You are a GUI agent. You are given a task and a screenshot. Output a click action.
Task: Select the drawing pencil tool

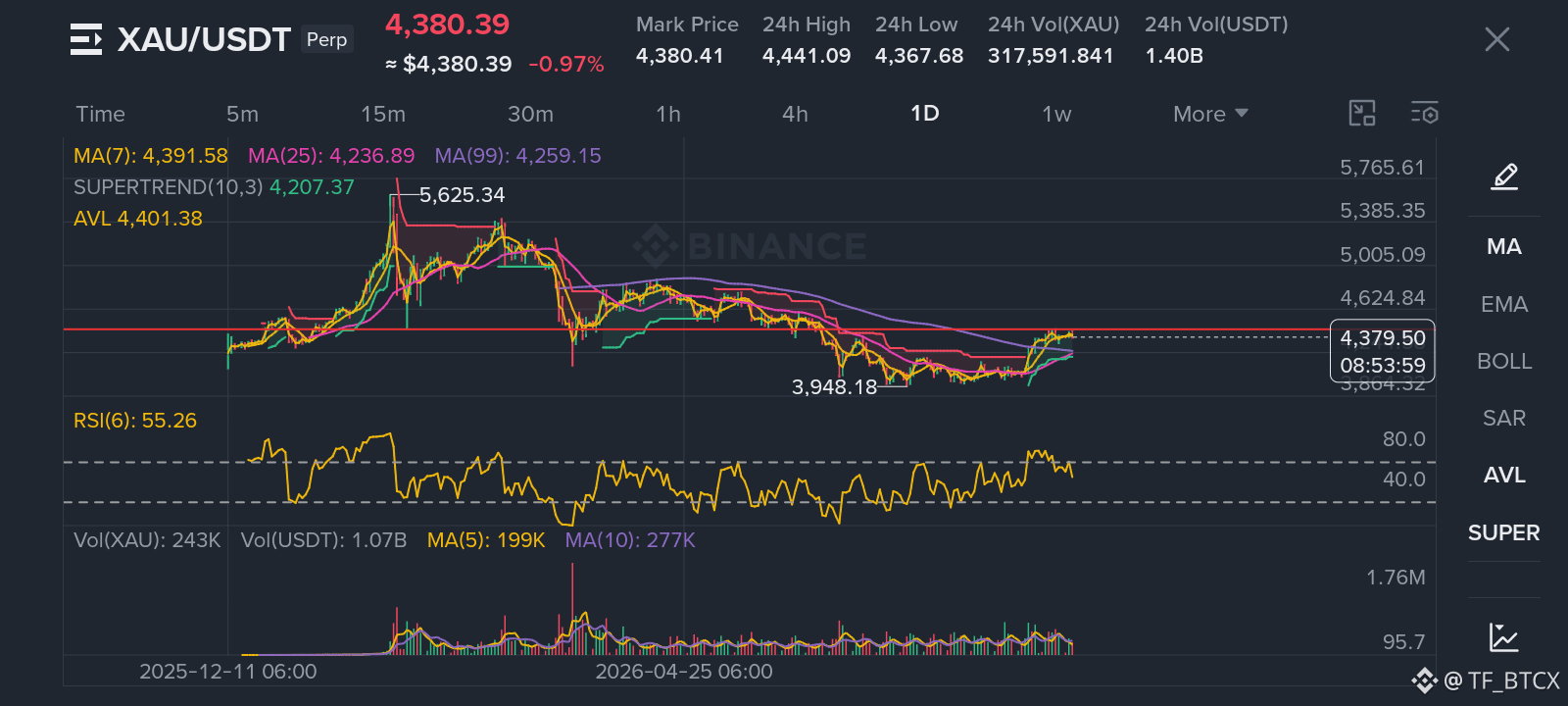(1504, 176)
